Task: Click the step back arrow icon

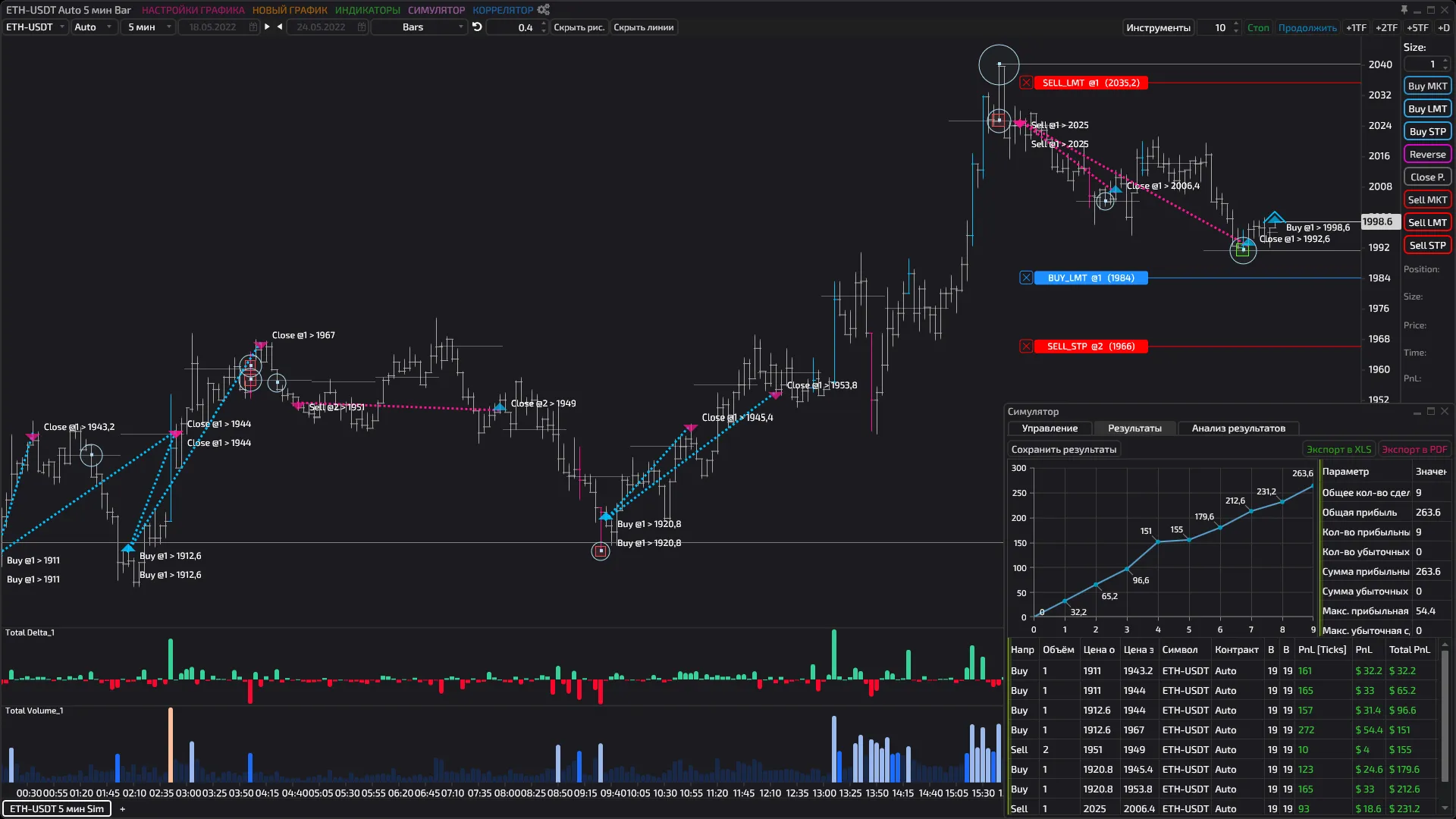Action: point(280,27)
